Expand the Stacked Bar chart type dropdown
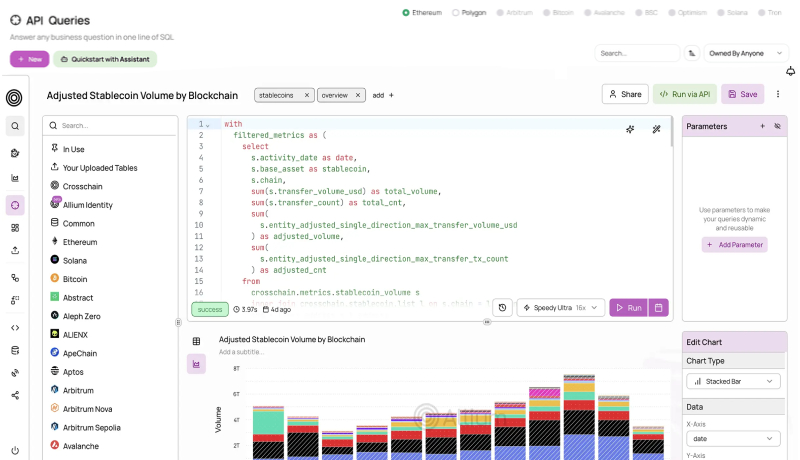The height and width of the screenshot is (460, 800). (733, 381)
